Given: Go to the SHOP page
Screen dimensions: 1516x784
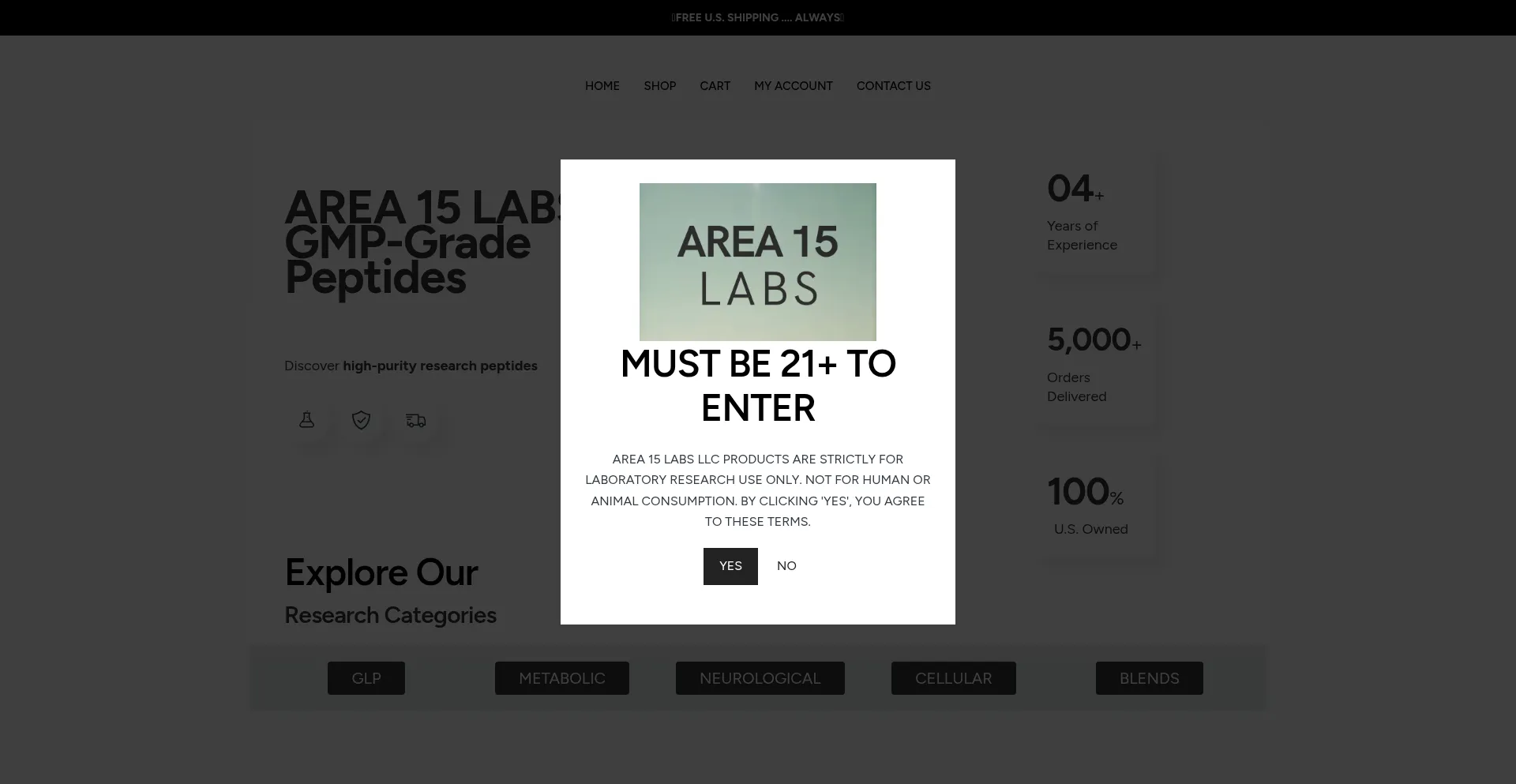Looking at the screenshot, I should pos(660,86).
